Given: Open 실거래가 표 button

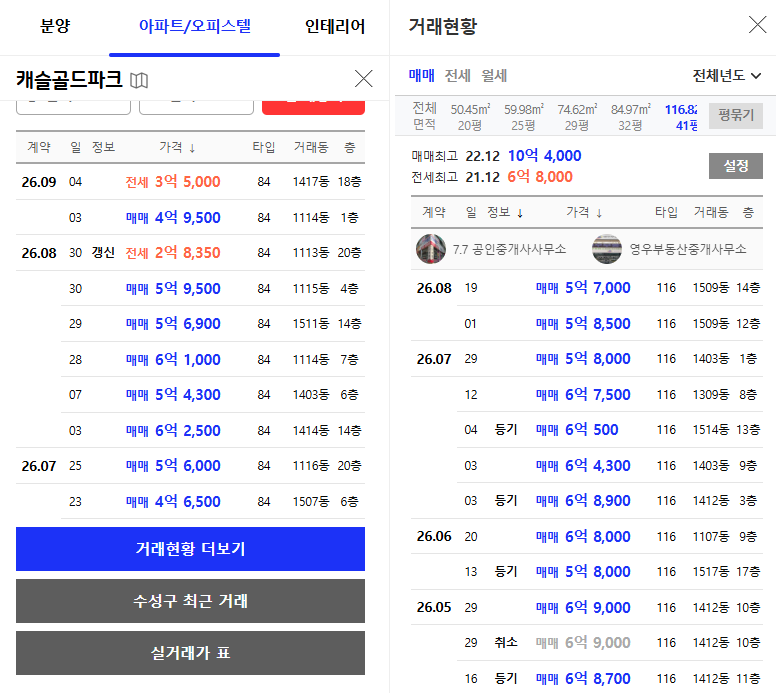Looking at the screenshot, I should tap(190, 653).
